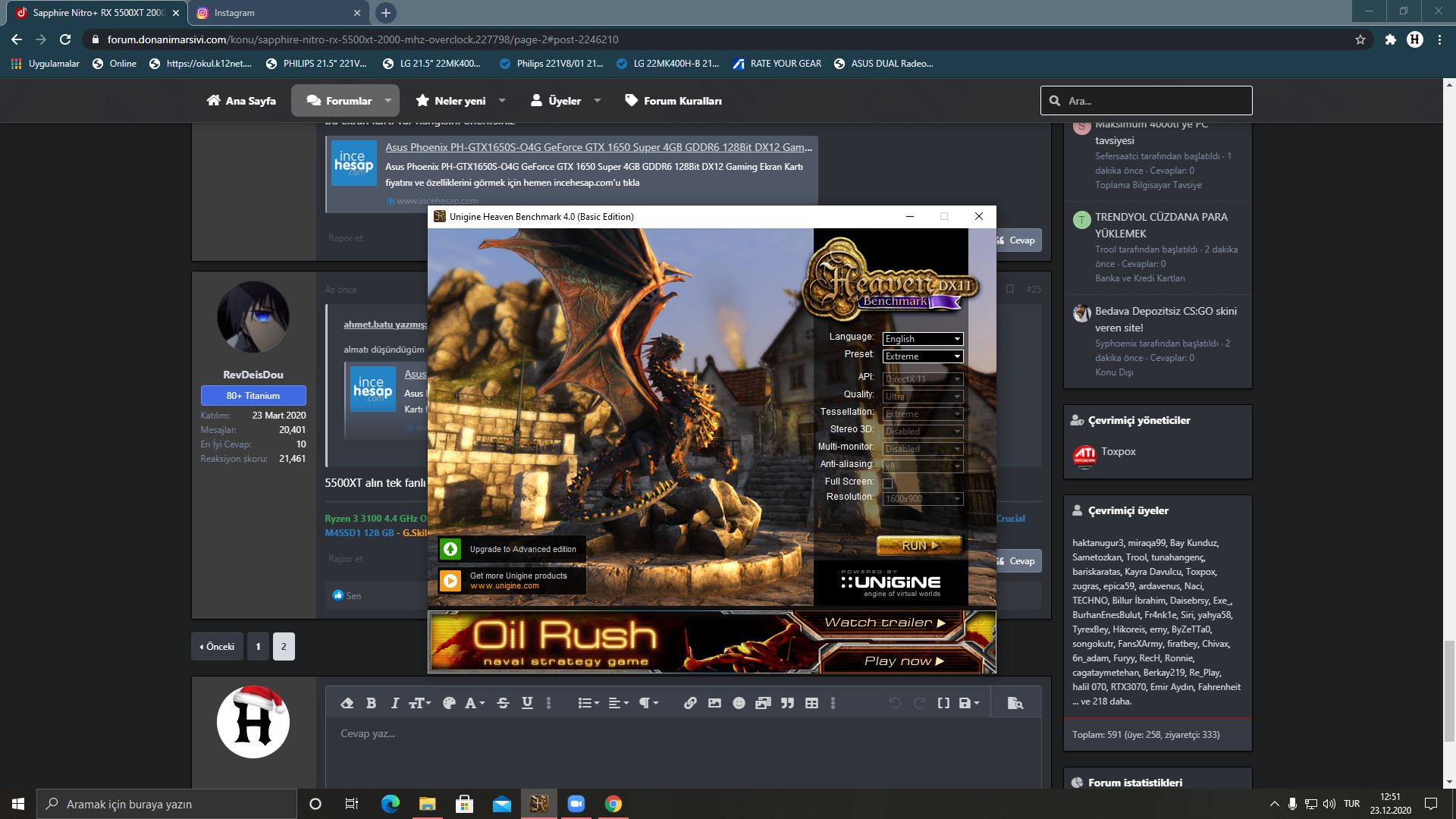Click the RUN button in Heaven Benchmark
Viewport: 1456px width, 819px height.
click(x=919, y=545)
